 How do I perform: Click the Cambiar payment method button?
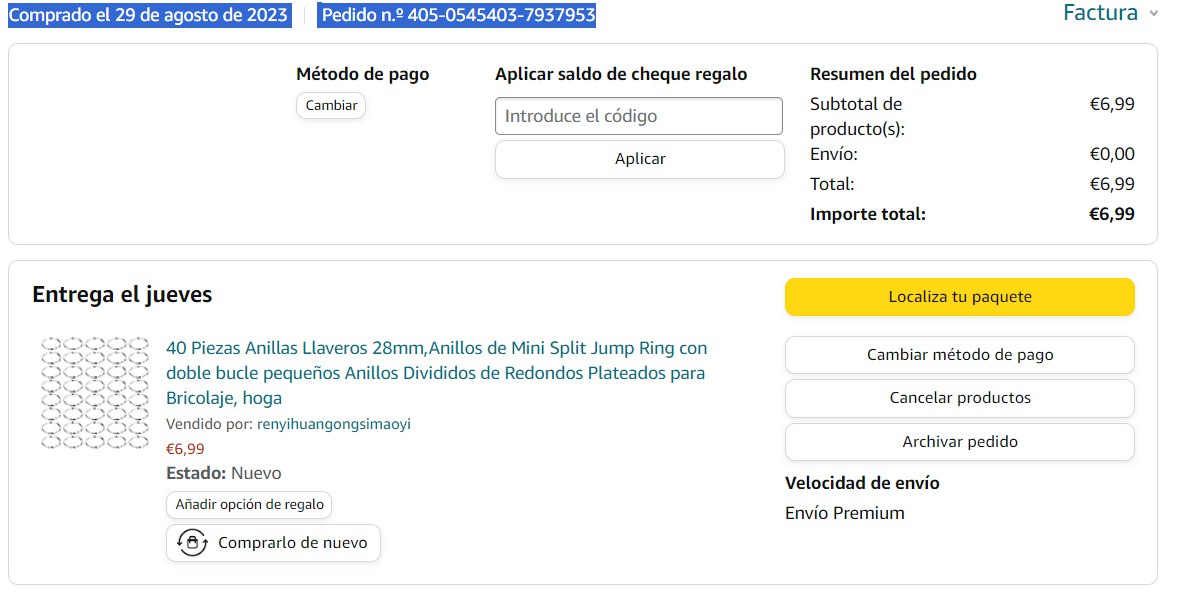pyautogui.click(x=331, y=105)
